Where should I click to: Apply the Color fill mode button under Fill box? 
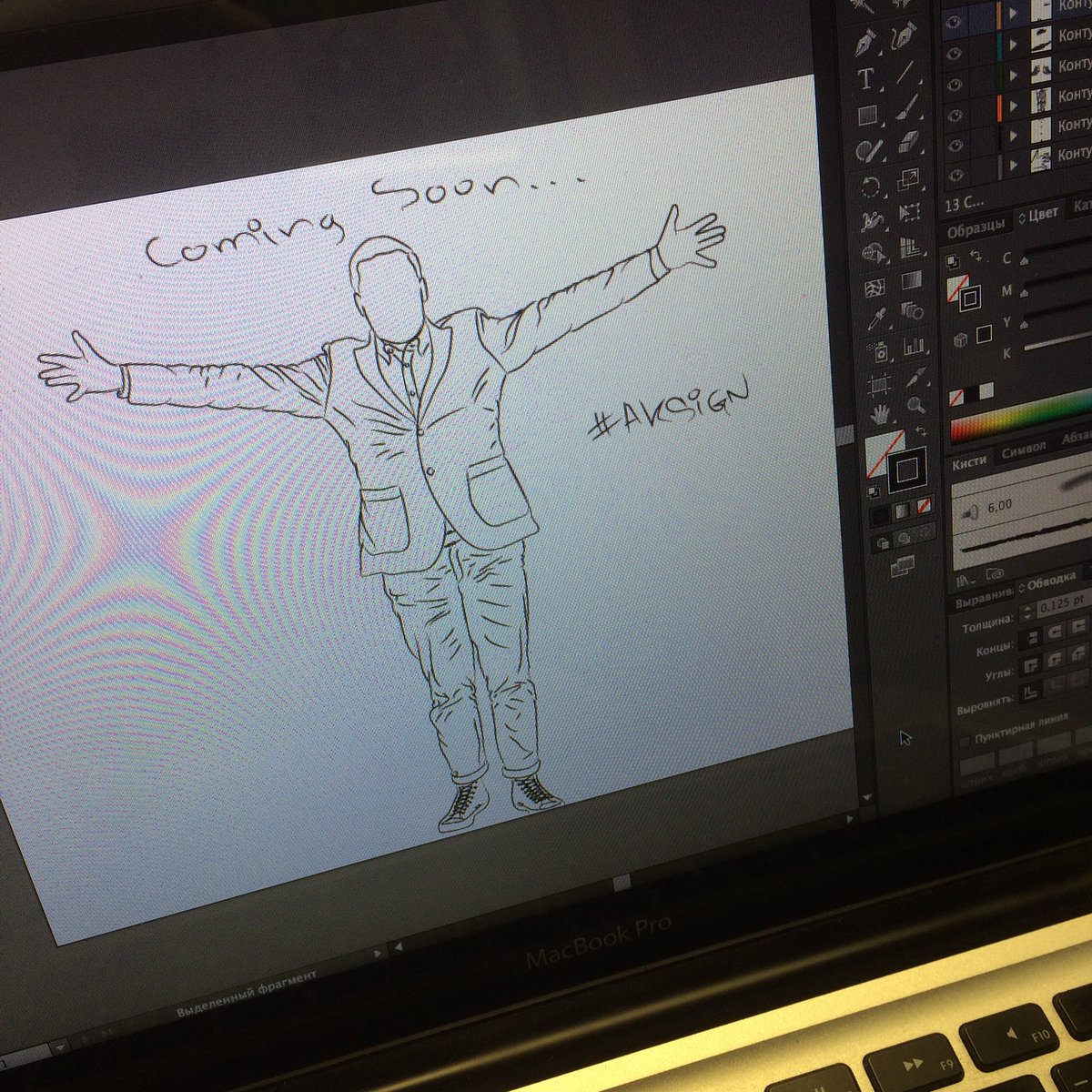tap(880, 516)
